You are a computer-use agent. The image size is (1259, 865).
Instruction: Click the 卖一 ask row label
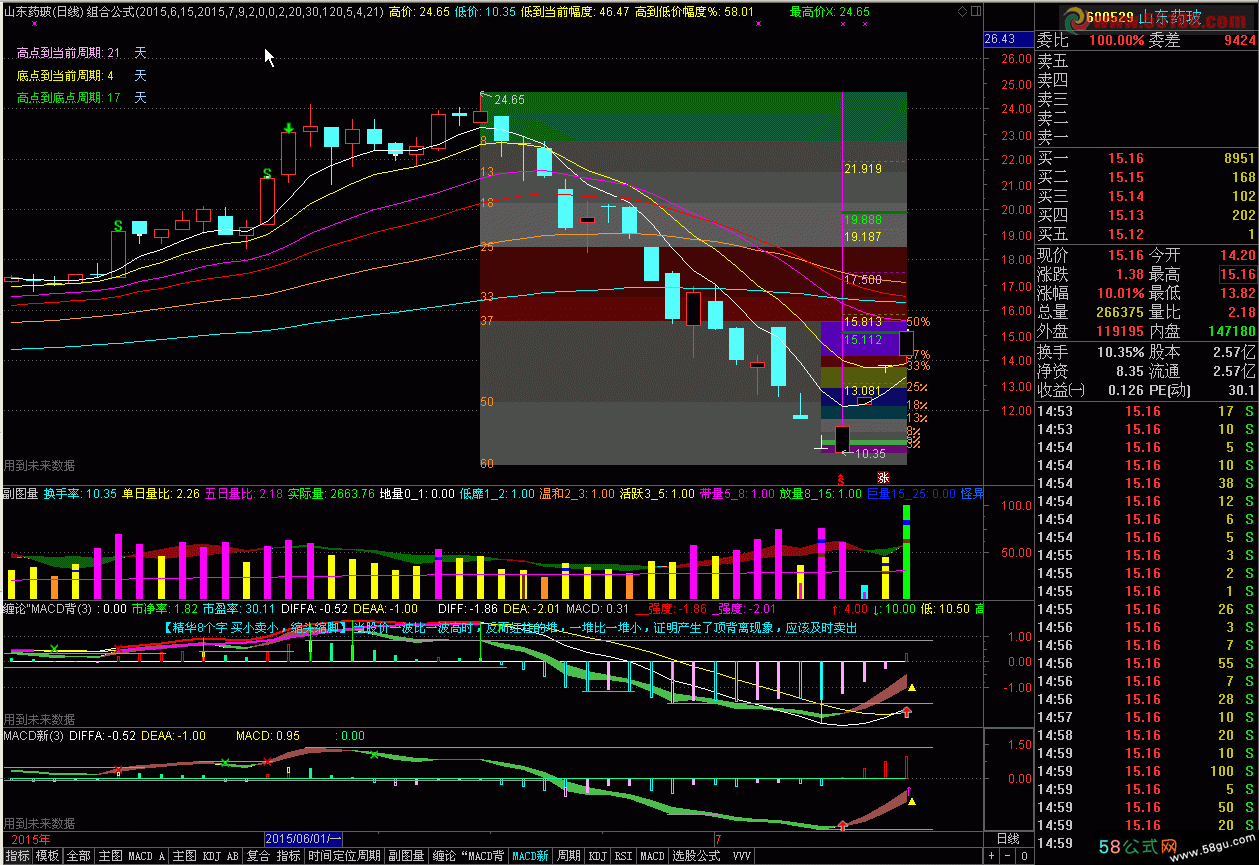click(x=1052, y=137)
